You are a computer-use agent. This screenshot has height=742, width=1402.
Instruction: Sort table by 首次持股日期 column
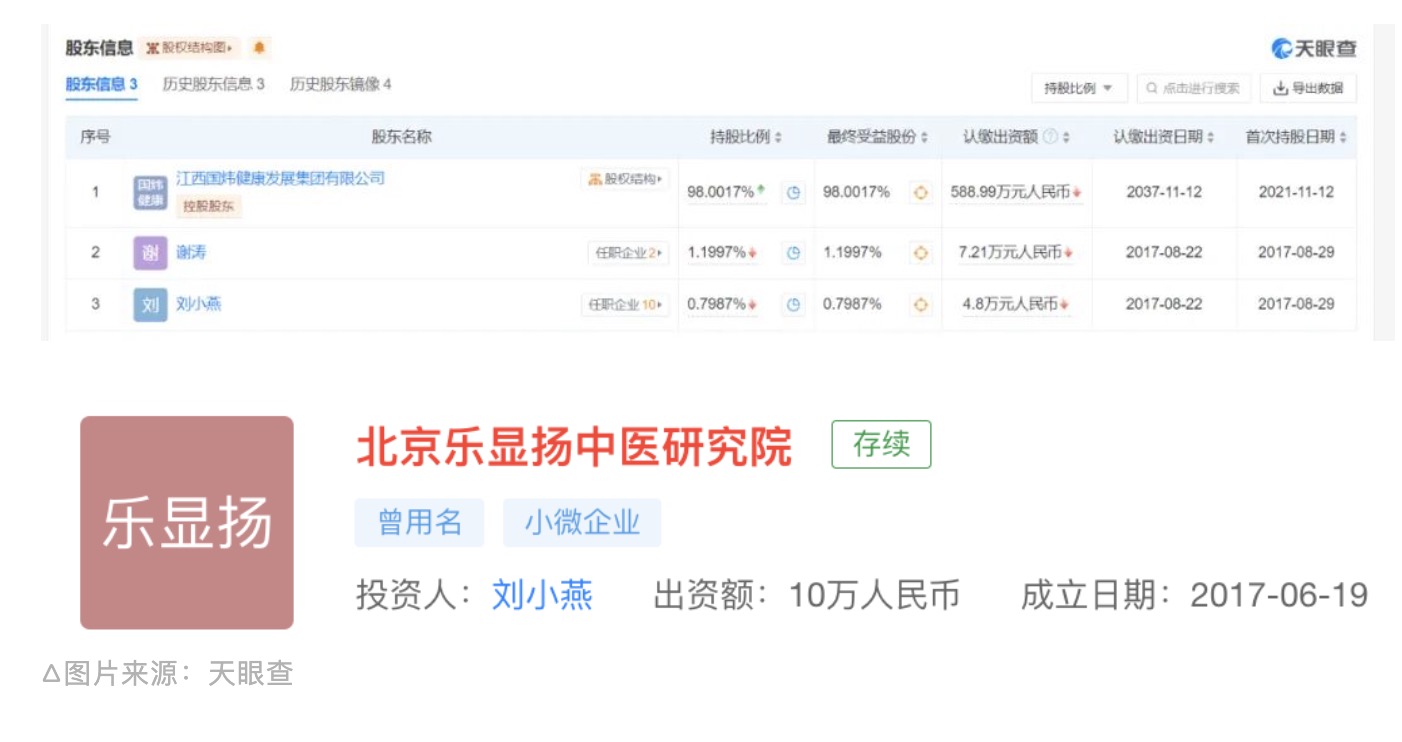1295,137
